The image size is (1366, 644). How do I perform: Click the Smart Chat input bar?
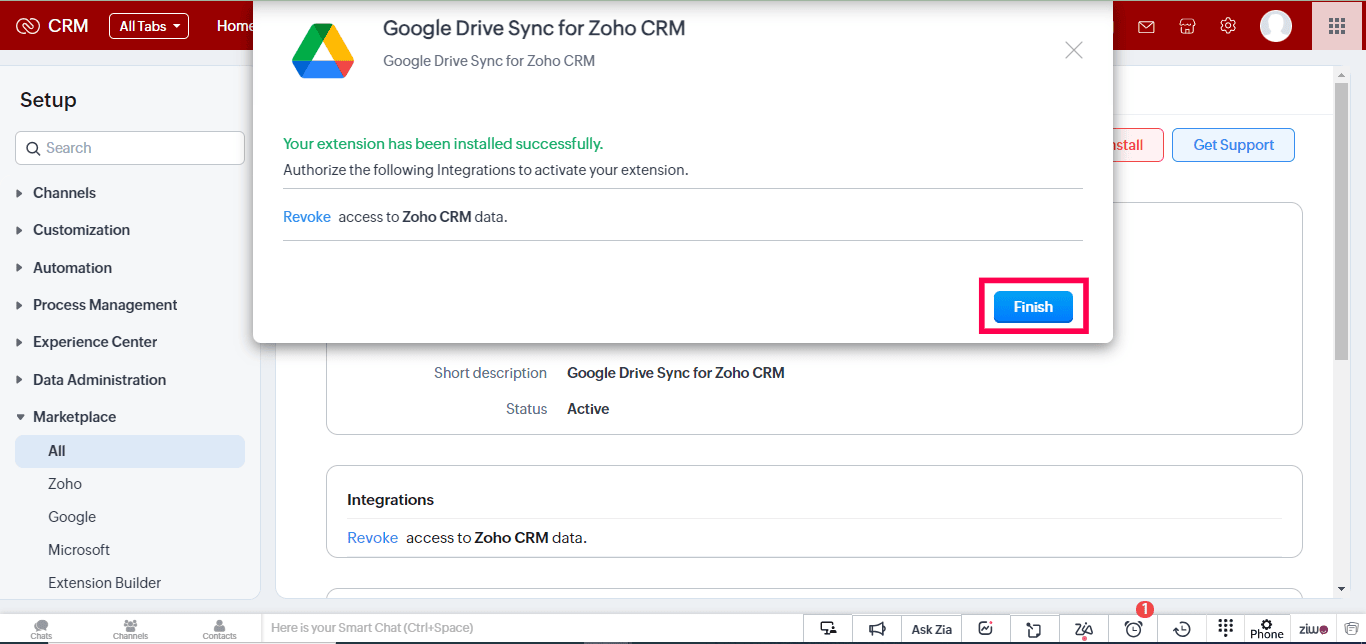pyautogui.click(x=532, y=628)
